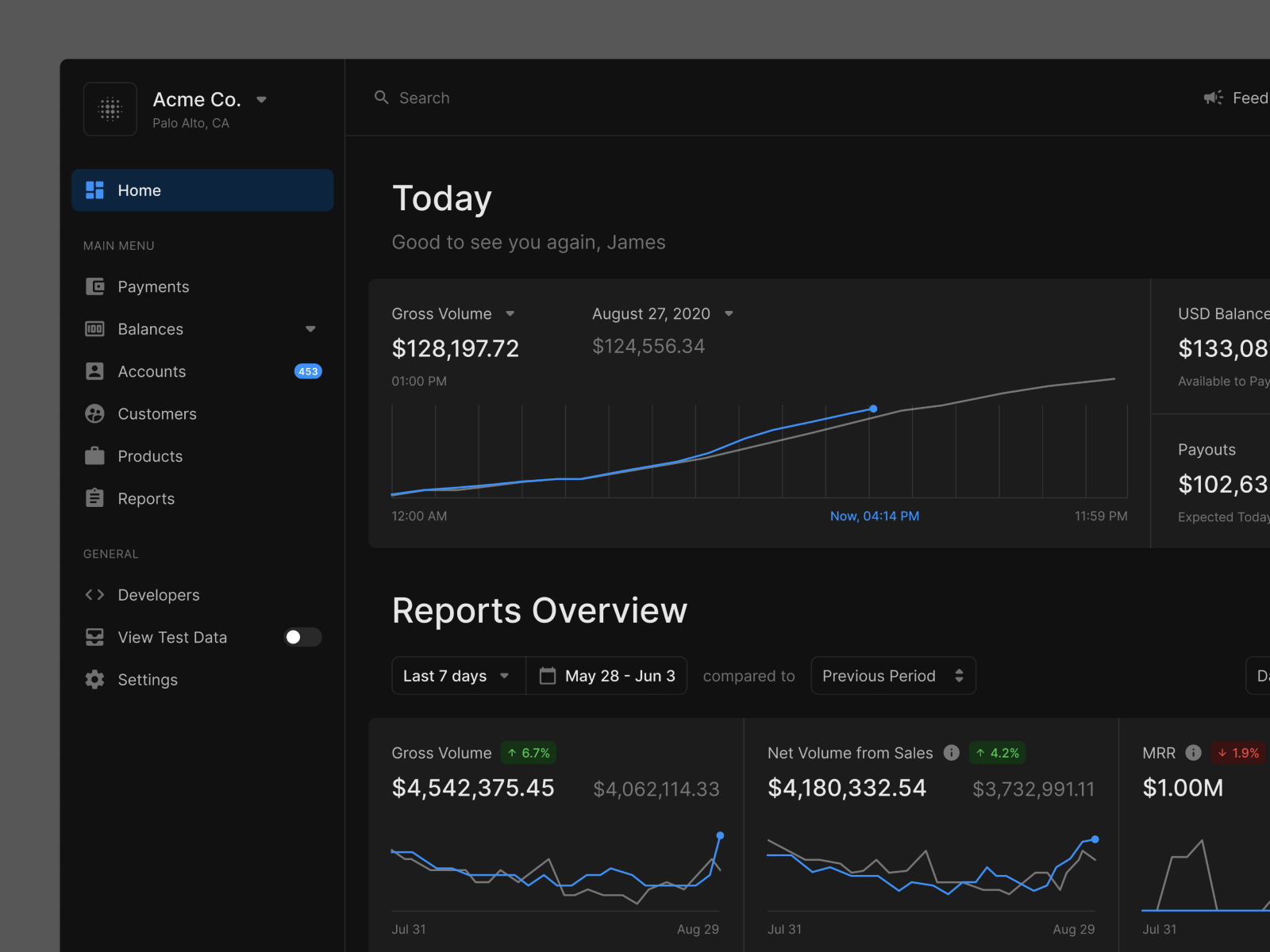Click the Reports clipboard icon
The width and height of the screenshot is (1270, 952).
pyautogui.click(x=94, y=497)
